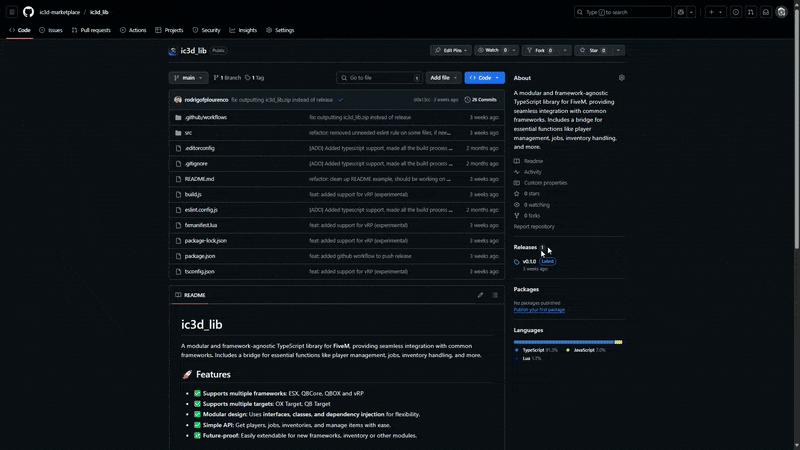Click the Watch button for notifications
The width and height of the screenshot is (800, 450).
pyautogui.click(x=490, y=50)
